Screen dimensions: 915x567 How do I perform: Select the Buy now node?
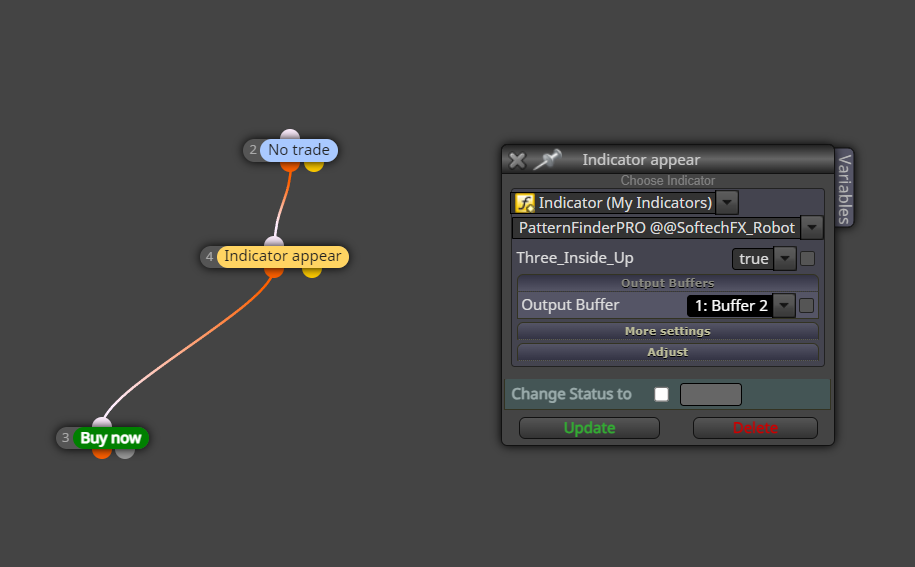click(x=110, y=438)
